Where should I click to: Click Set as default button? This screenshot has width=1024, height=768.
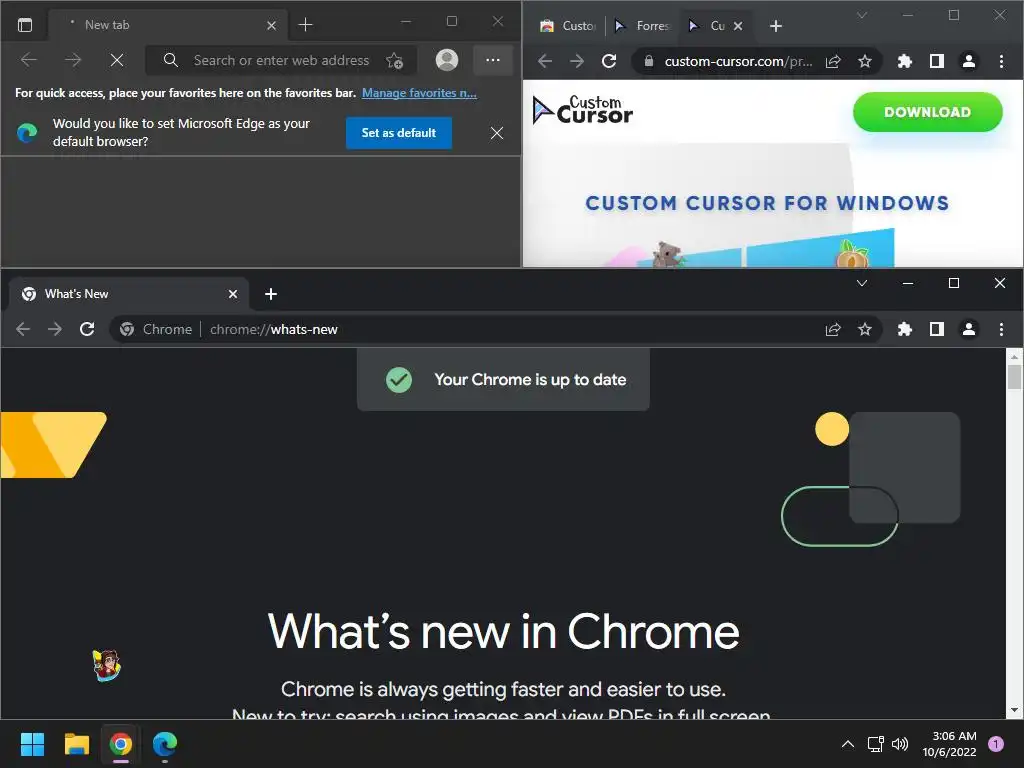pos(398,133)
